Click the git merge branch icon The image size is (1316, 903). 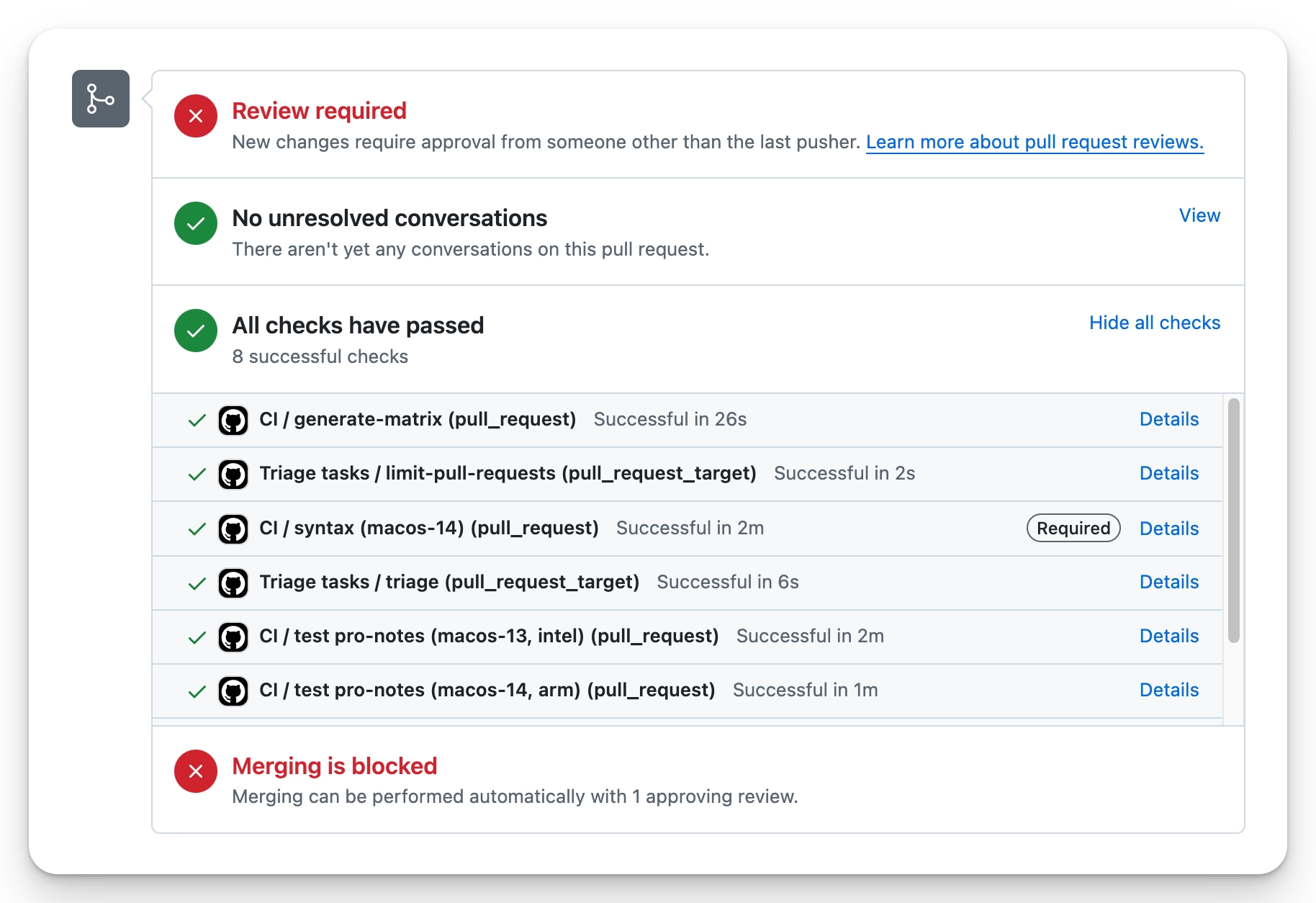click(101, 99)
